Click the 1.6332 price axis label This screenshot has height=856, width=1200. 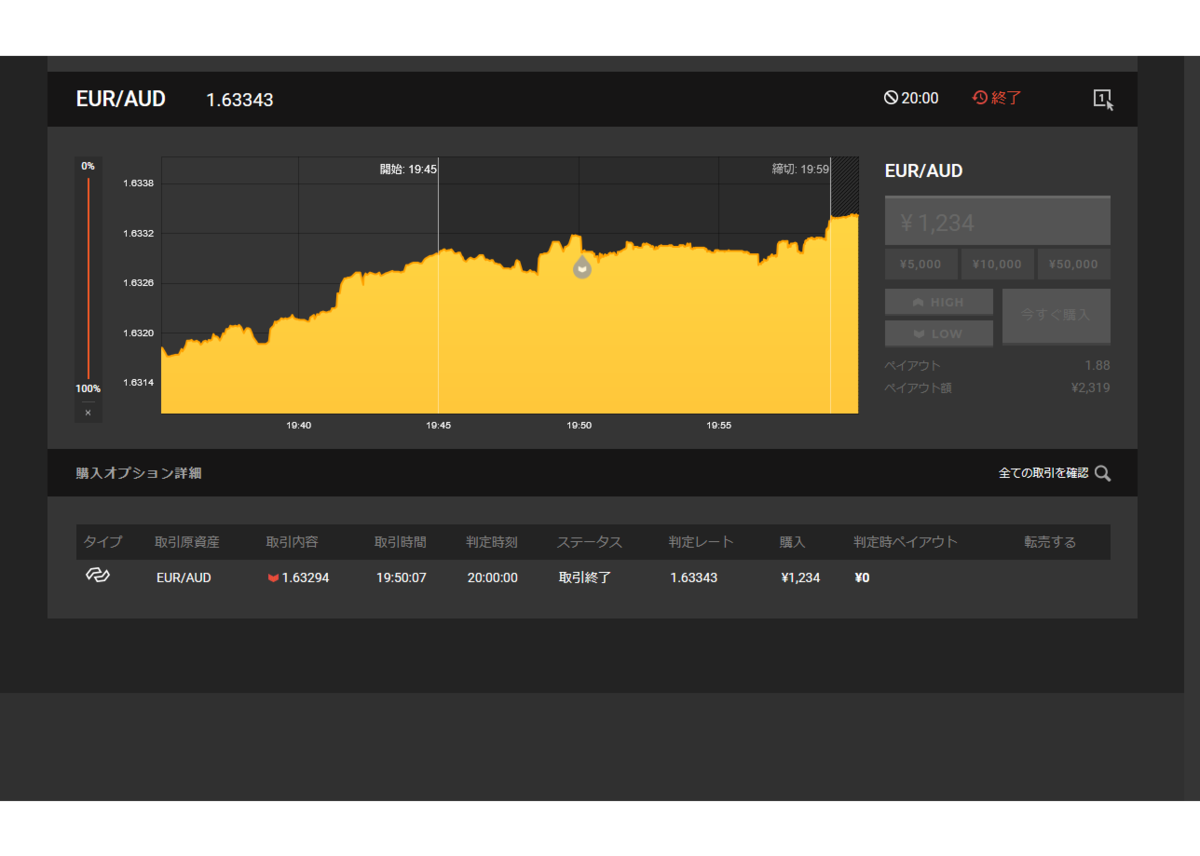click(138, 233)
